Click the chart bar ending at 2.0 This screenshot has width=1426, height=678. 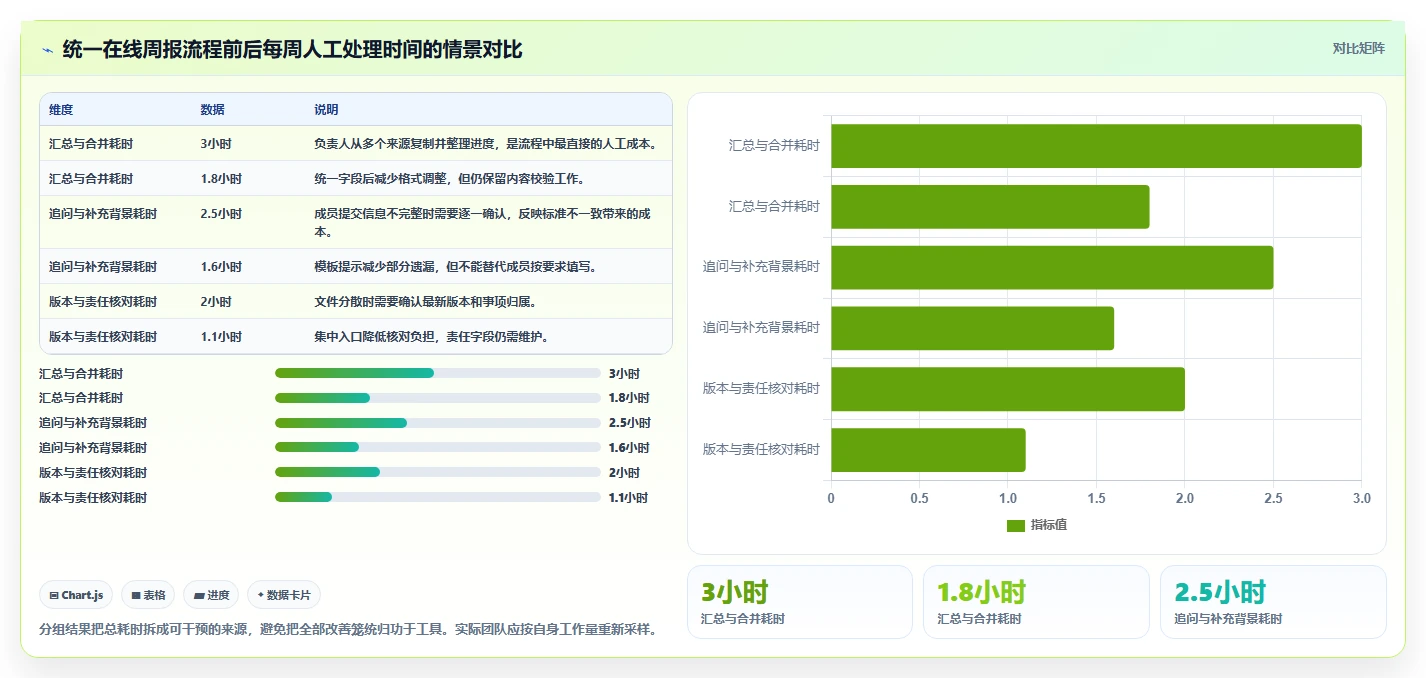pos(1008,389)
